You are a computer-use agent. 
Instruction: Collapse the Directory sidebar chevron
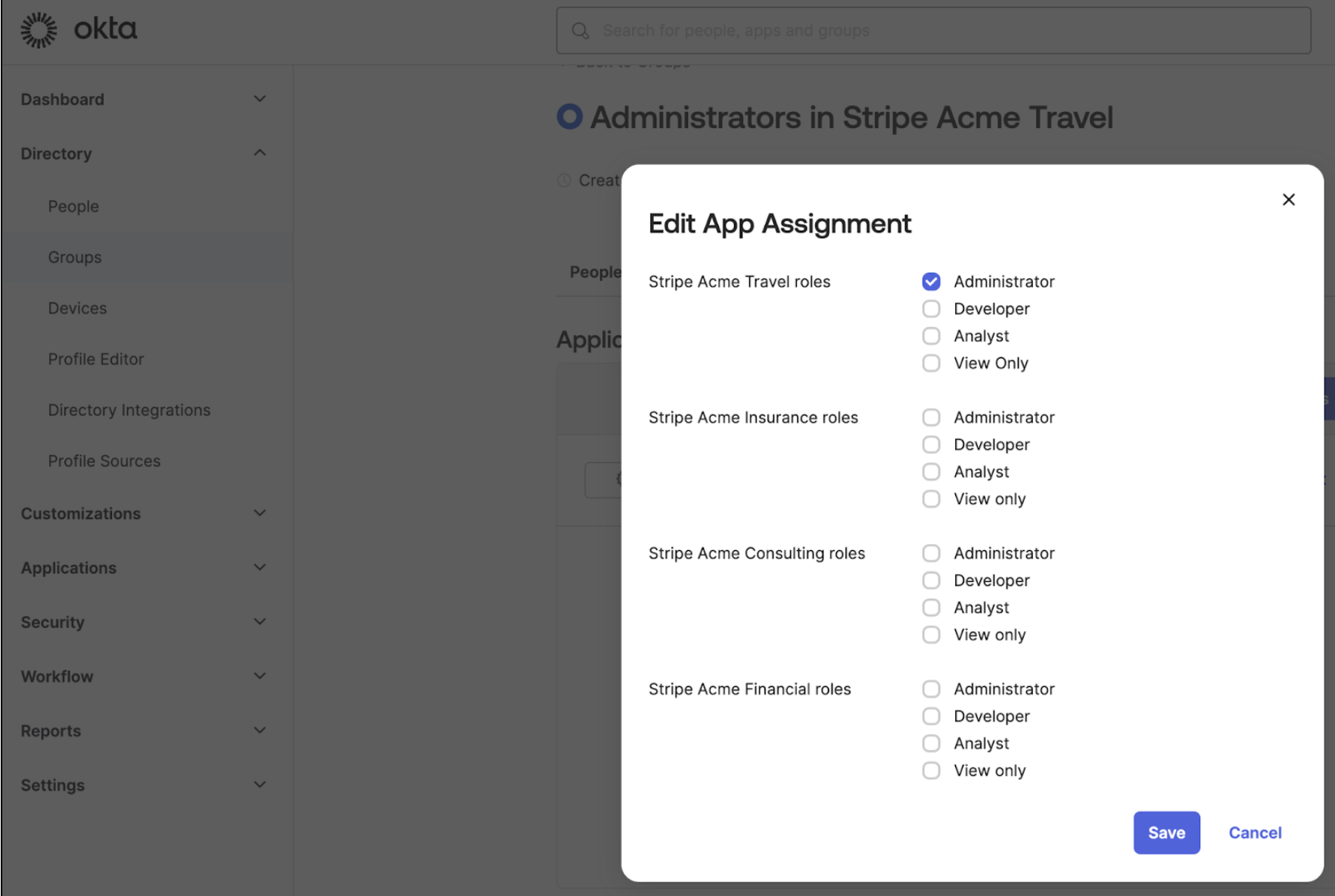point(260,153)
